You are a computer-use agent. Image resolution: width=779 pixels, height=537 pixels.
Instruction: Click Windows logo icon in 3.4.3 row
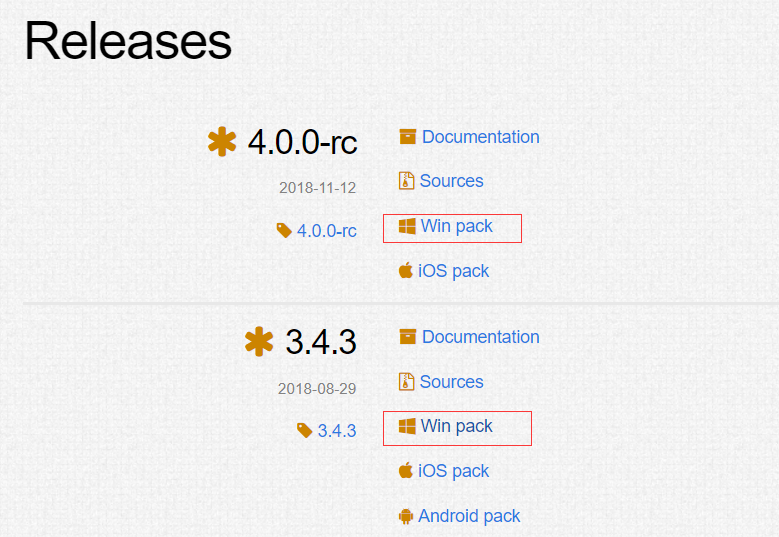(407, 426)
